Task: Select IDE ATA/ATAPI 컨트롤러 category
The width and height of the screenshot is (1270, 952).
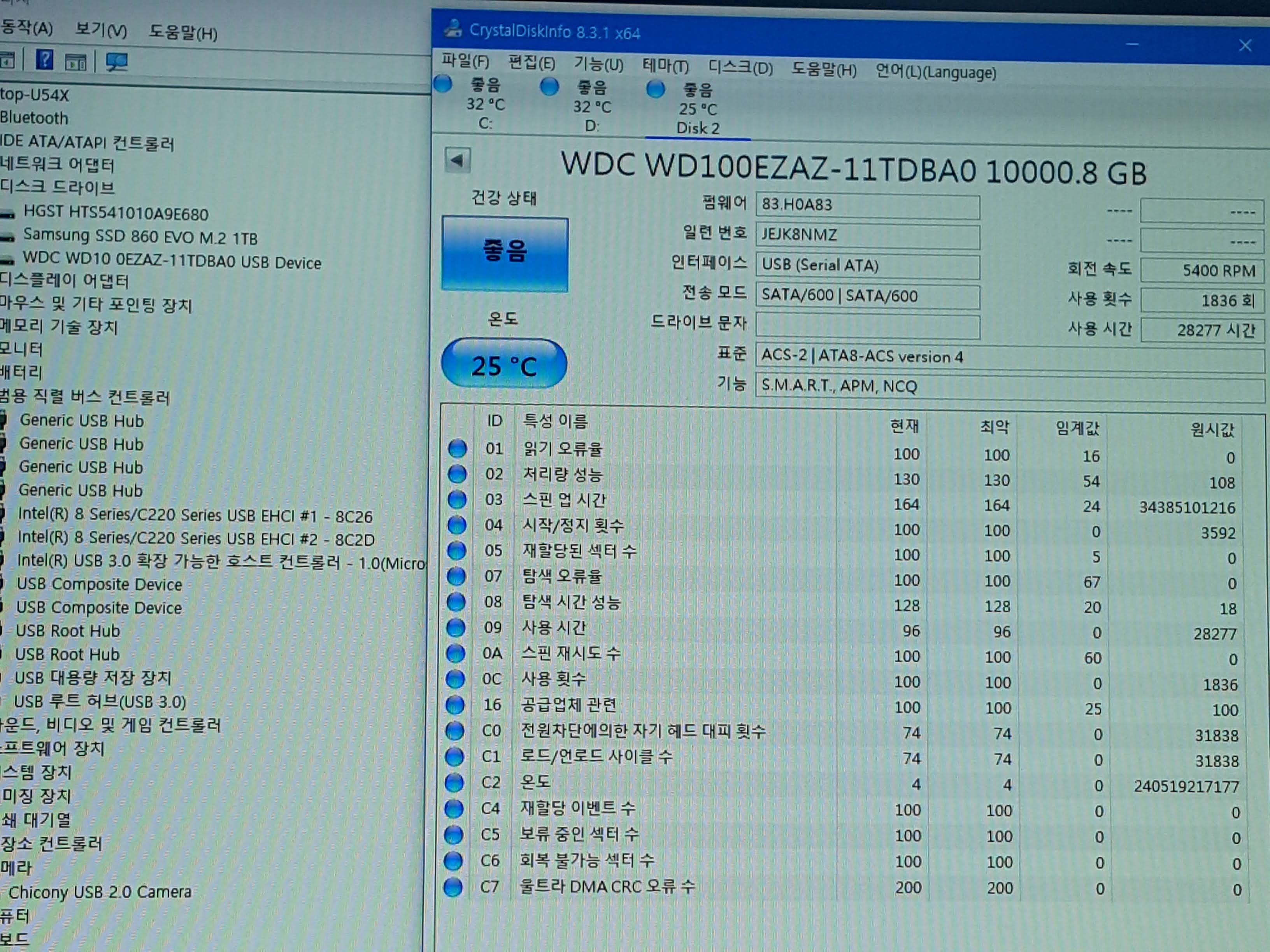Action: pos(87,142)
